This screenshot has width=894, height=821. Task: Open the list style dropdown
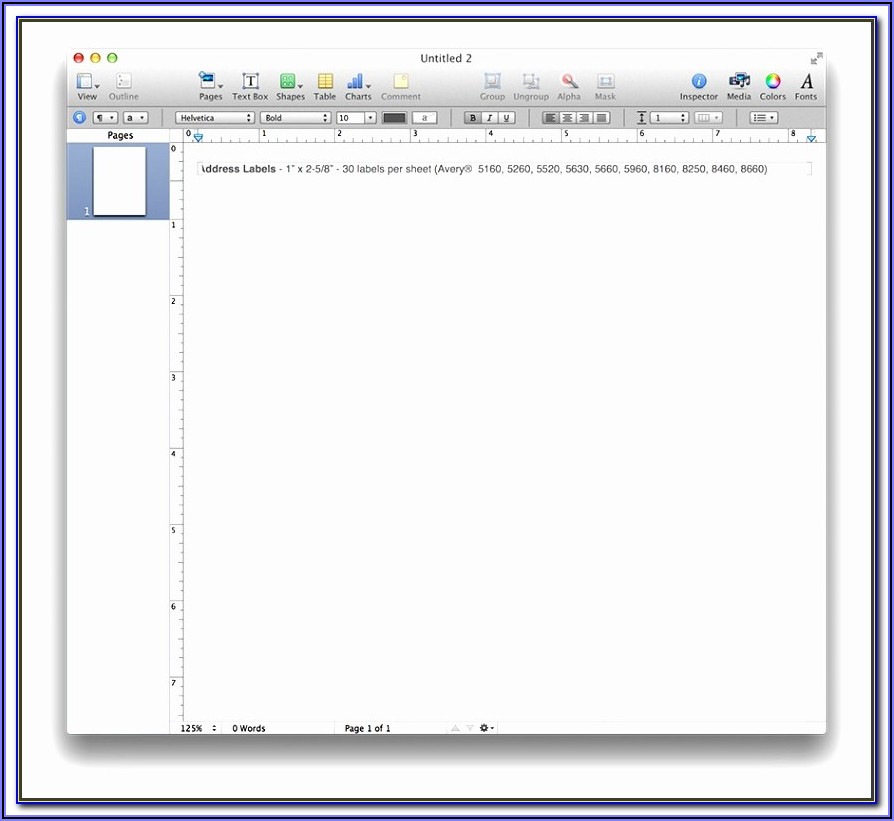pyautogui.click(x=764, y=118)
